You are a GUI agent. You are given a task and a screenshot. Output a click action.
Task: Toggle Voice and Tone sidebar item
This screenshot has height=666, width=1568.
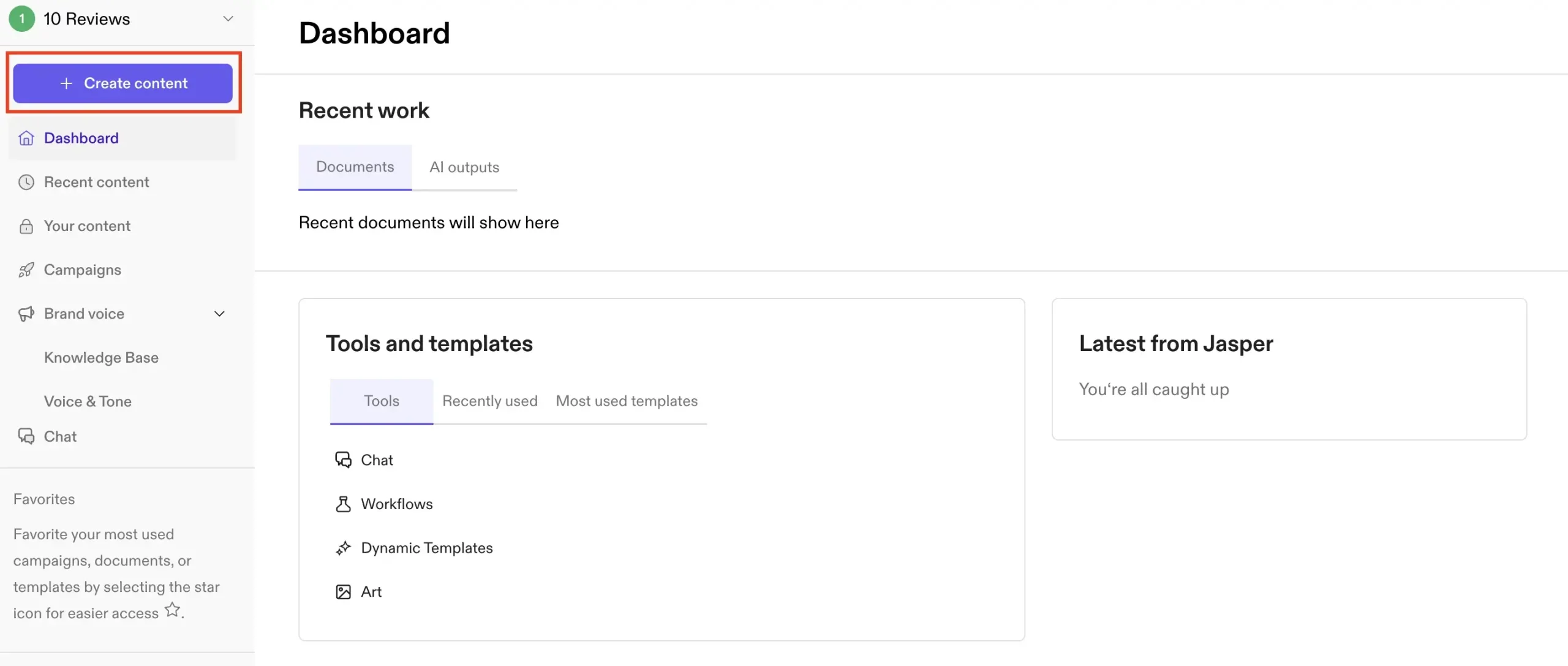[x=87, y=401]
